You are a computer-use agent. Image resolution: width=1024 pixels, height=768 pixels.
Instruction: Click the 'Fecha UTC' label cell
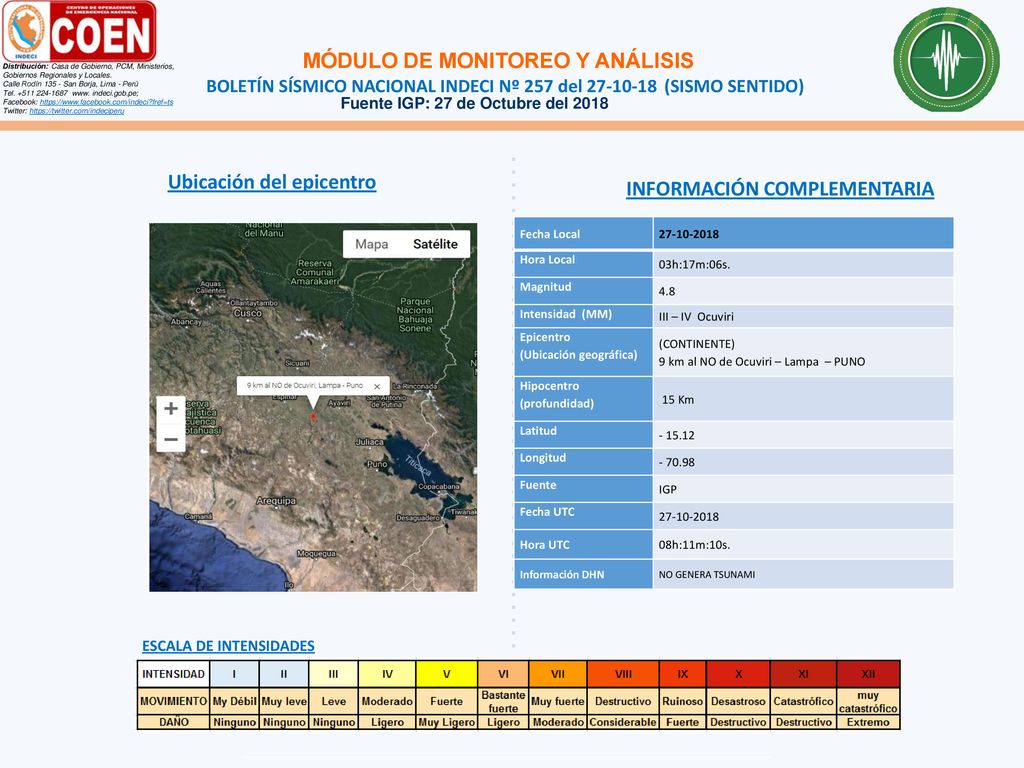point(584,515)
